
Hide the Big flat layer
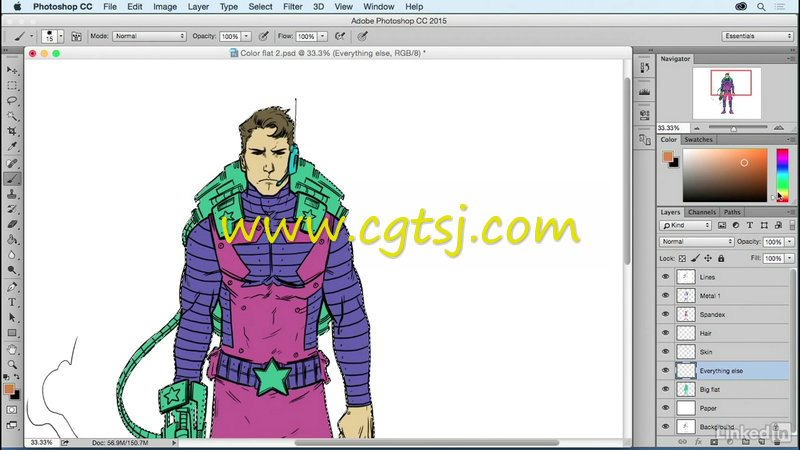pyautogui.click(x=665, y=389)
